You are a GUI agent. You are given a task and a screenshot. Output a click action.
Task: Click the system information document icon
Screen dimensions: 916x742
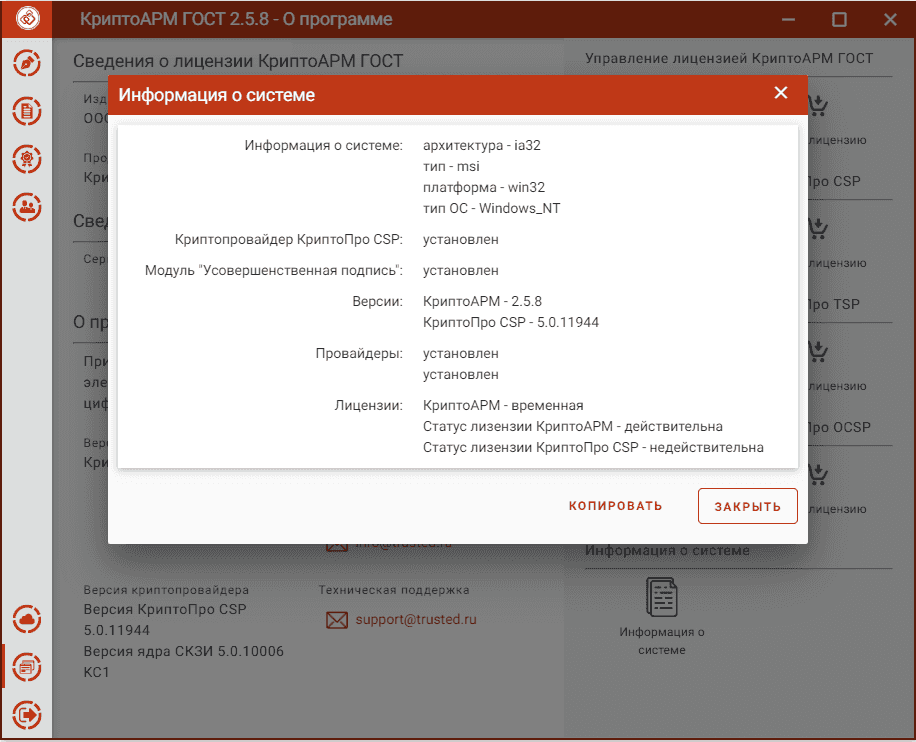click(662, 597)
